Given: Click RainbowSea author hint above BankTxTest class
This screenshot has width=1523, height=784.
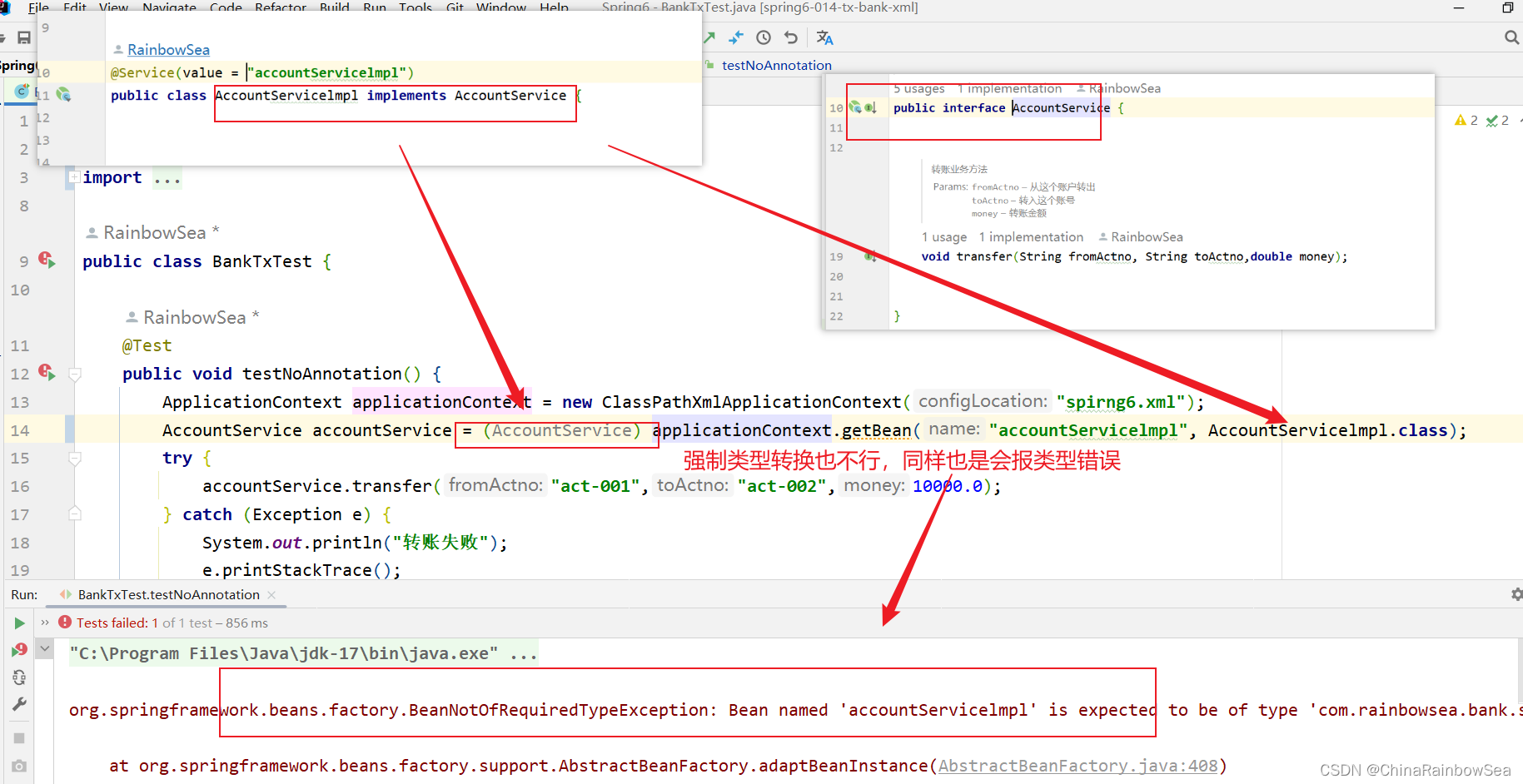Looking at the screenshot, I should (154, 233).
